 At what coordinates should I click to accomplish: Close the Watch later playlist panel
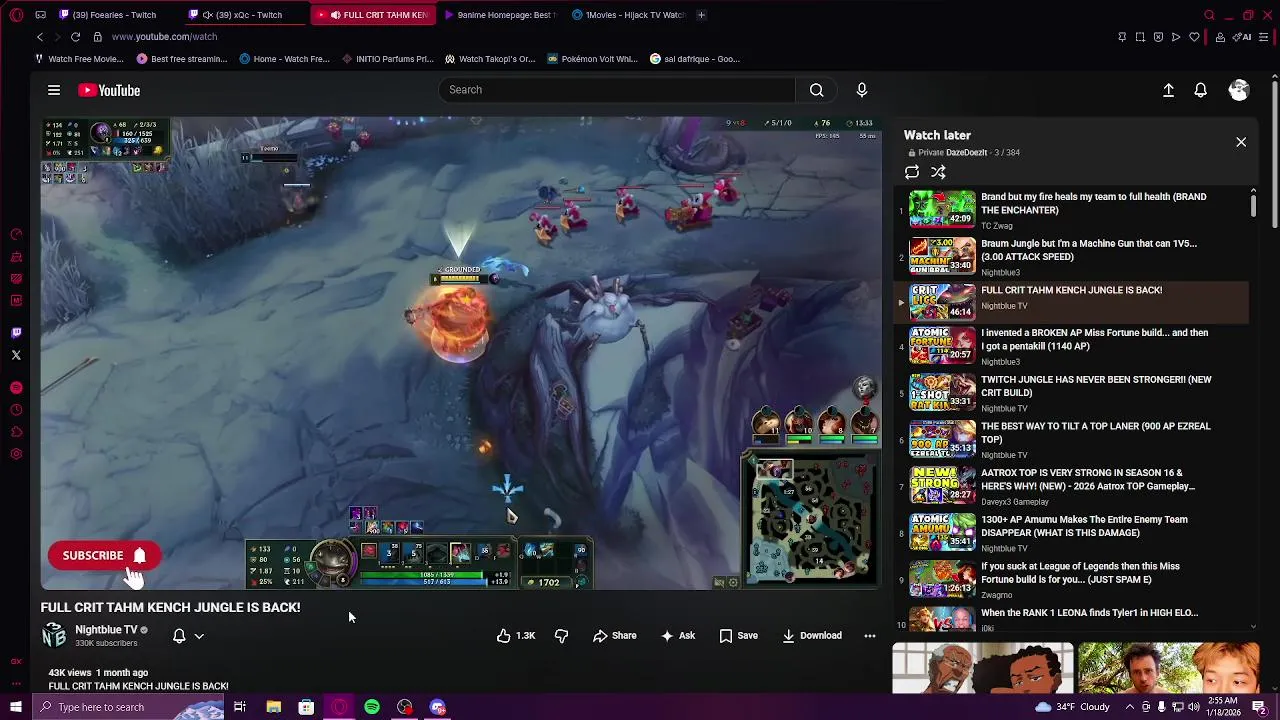coord(1241,142)
